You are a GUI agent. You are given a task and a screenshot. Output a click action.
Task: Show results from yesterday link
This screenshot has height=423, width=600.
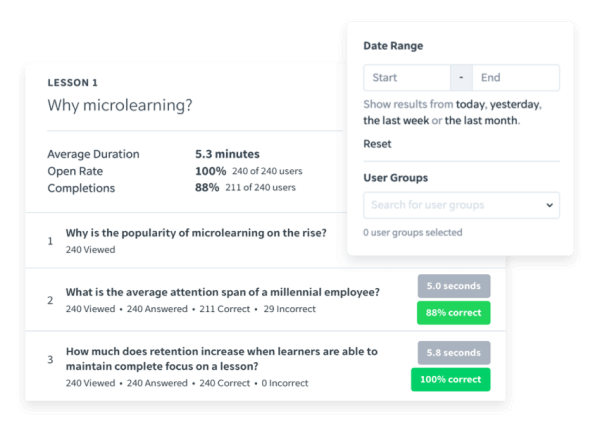(515, 104)
